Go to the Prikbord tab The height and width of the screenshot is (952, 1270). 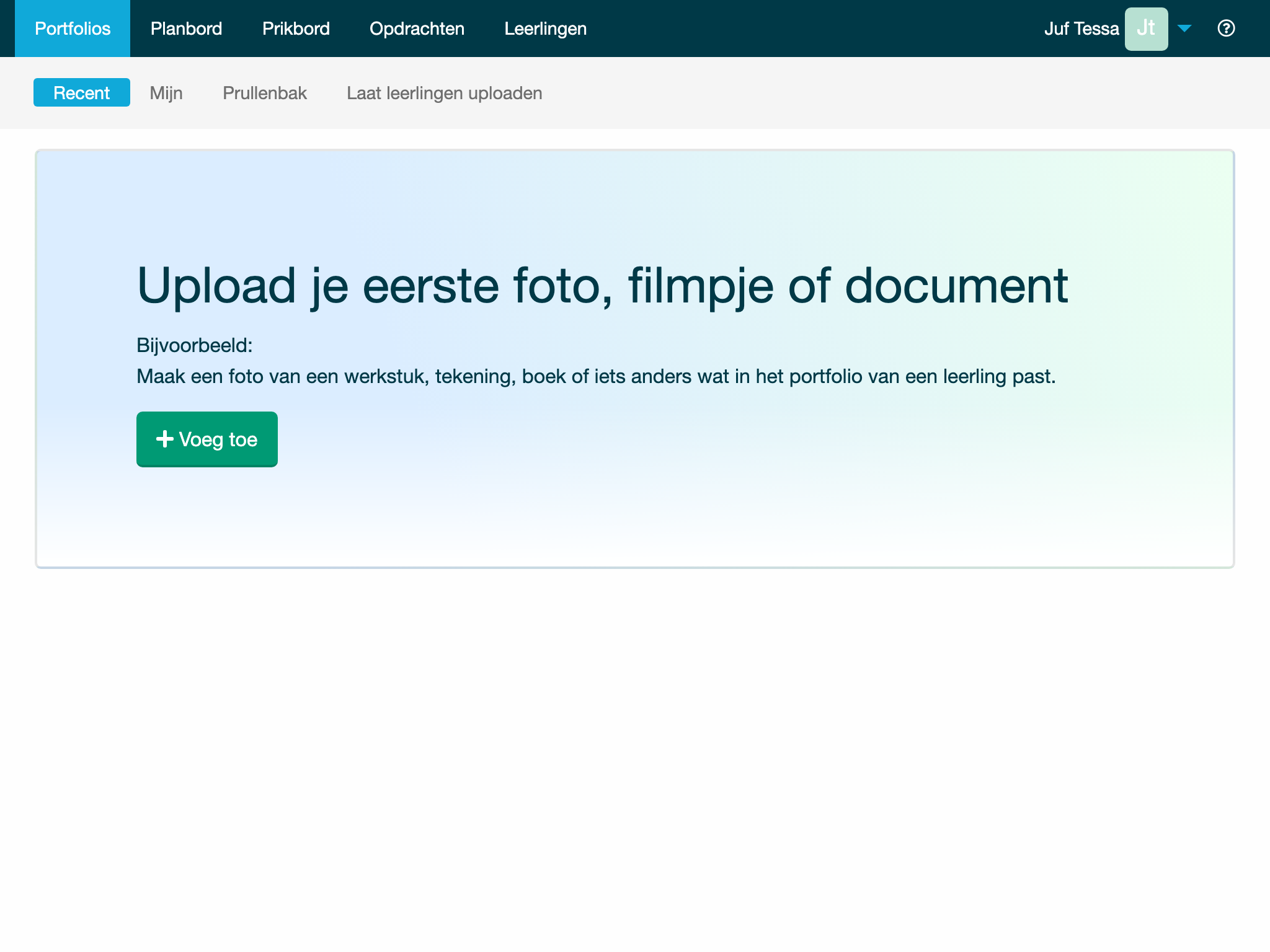(x=296, y=29)
